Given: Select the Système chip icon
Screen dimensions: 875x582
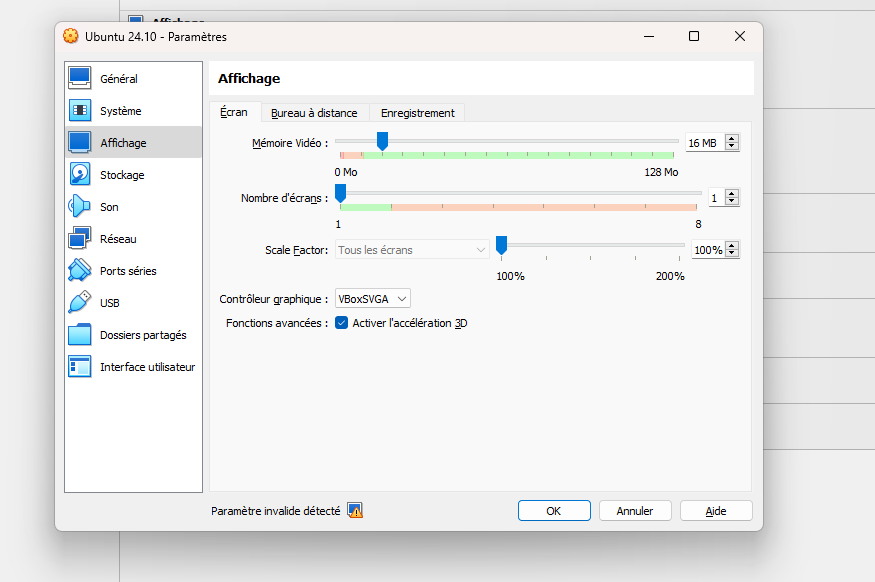Looking at the screenshot, I should [80, 110].
